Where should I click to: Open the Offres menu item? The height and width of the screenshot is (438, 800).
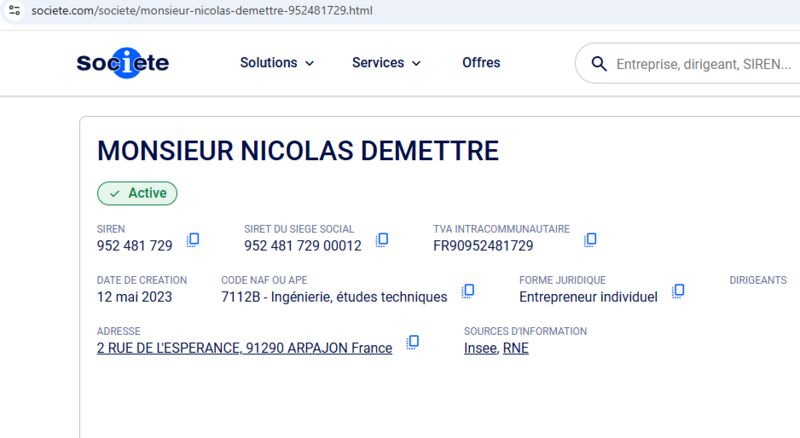click(481, 63)
